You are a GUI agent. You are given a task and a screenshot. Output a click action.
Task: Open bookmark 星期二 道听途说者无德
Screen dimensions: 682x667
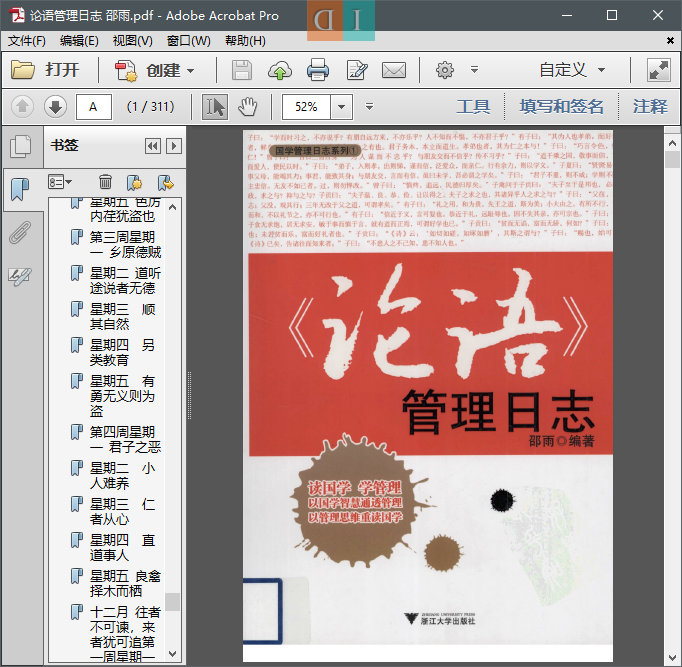(x=125, y=280)
